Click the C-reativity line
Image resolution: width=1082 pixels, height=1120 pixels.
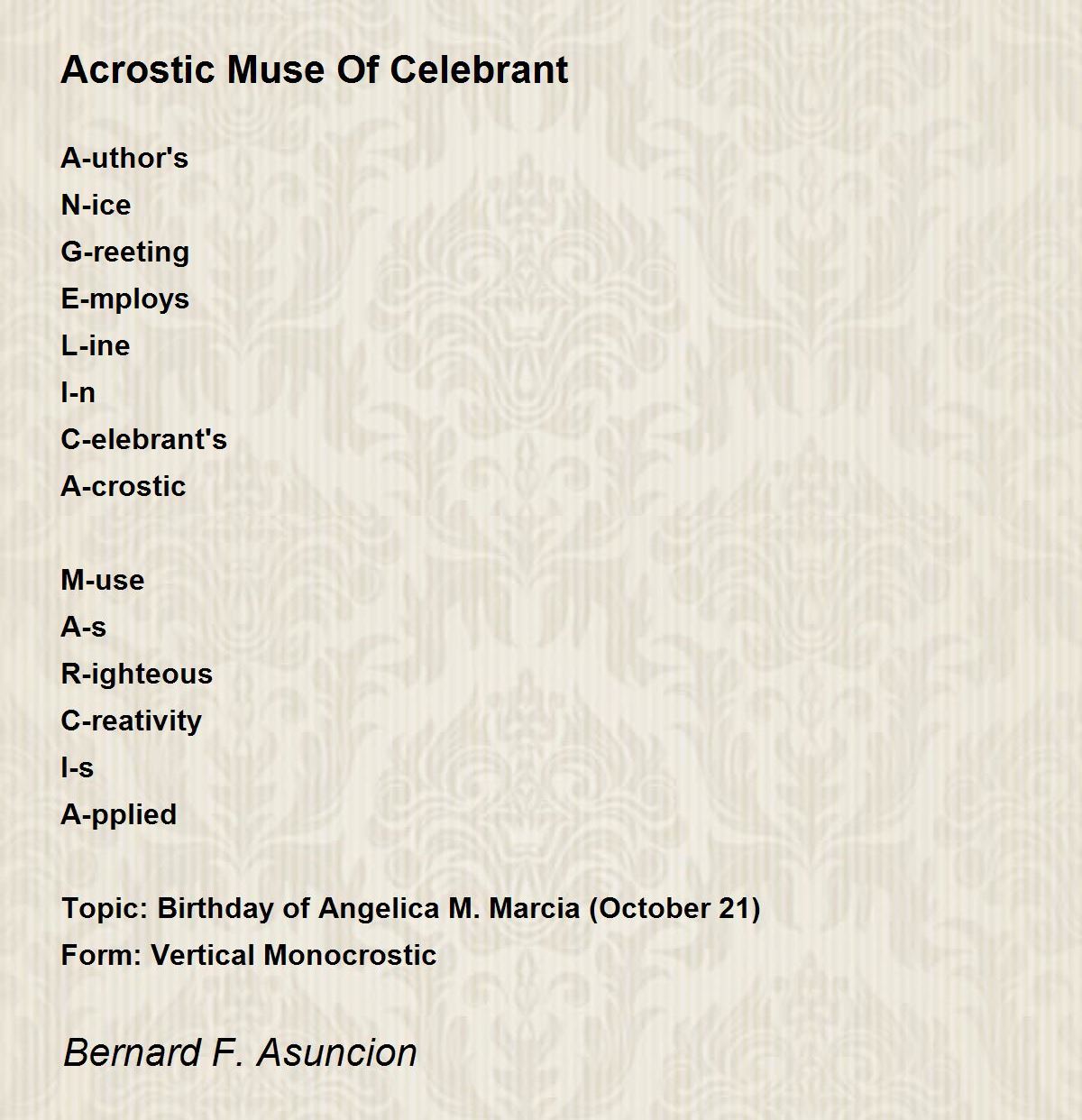[x=132, y=721]
